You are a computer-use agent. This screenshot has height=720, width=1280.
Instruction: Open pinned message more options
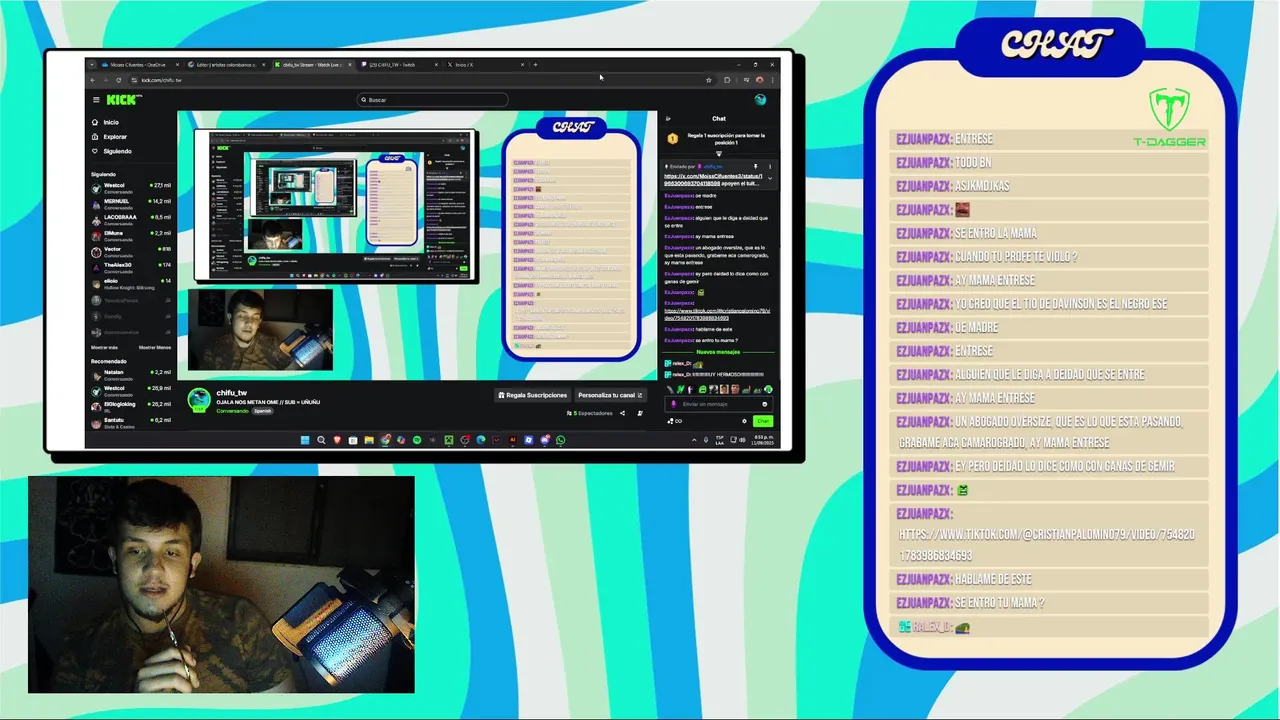pyautogui.click(x=770, y=167)
